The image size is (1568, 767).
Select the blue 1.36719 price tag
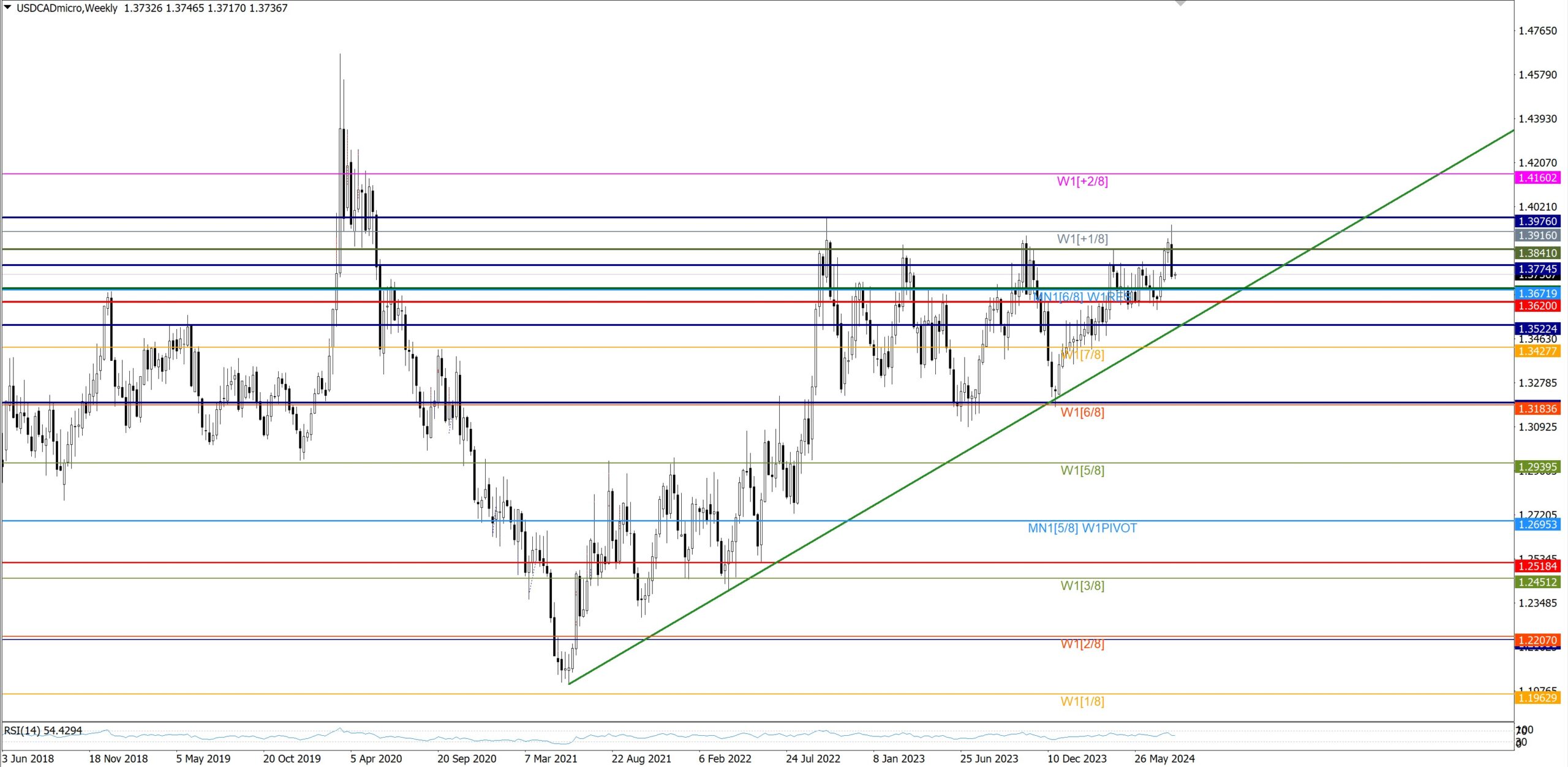coord(1537,293)
